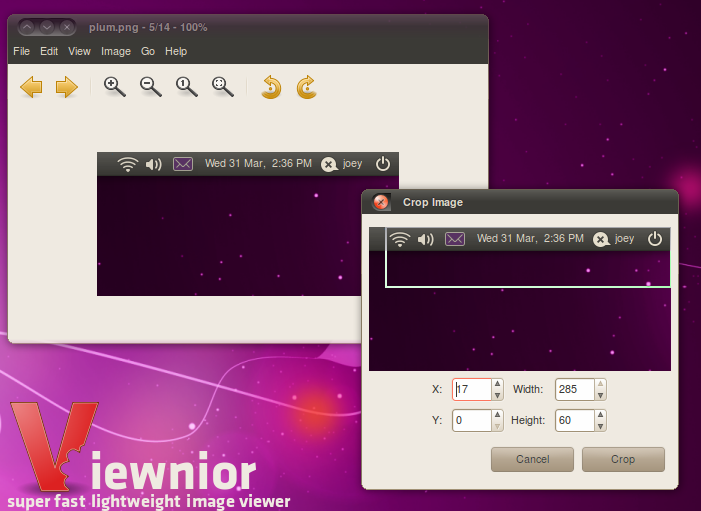
Task: Open the Image menu
Action: tap(116, 51)
